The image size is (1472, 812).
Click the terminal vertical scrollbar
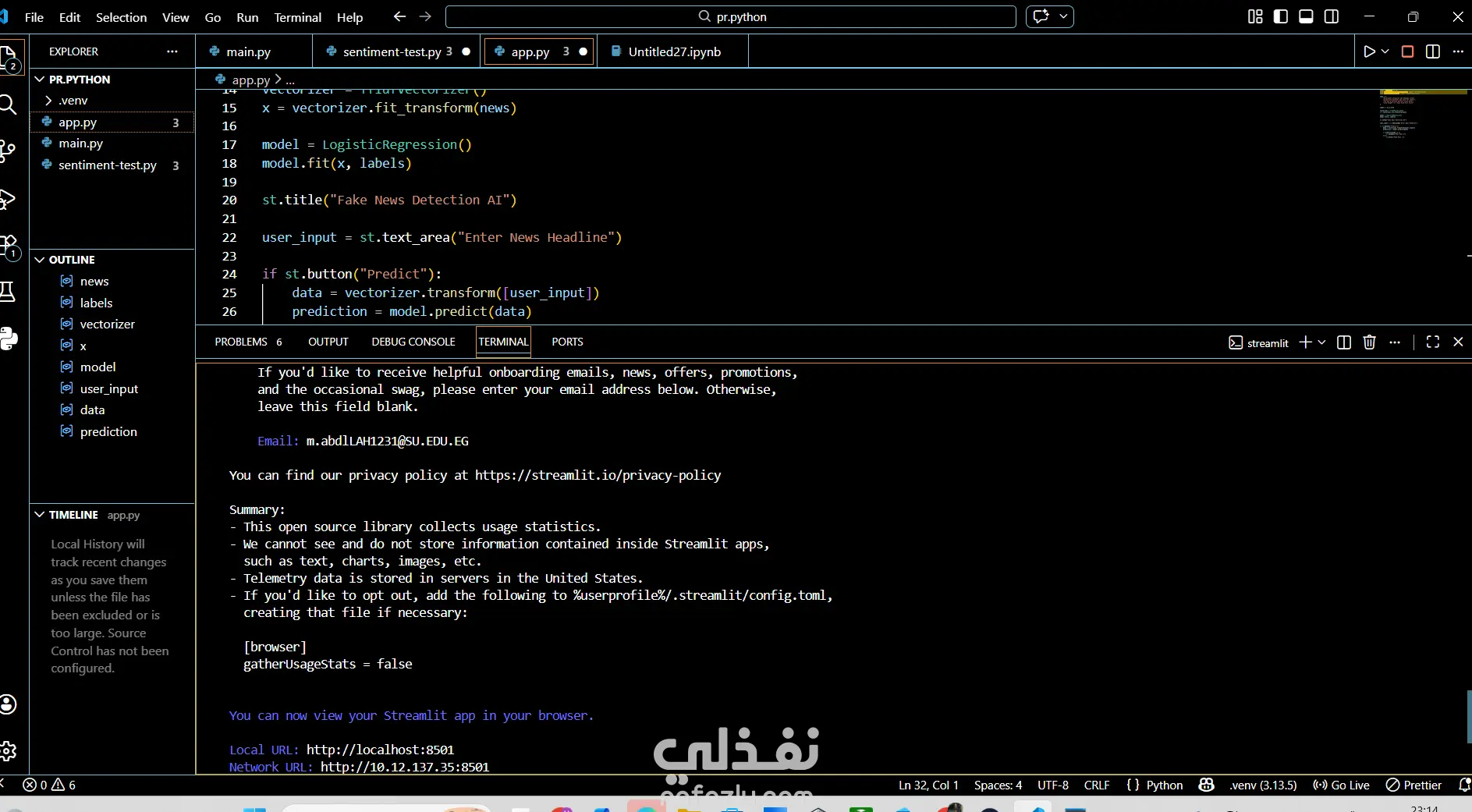click(1469, 717)
